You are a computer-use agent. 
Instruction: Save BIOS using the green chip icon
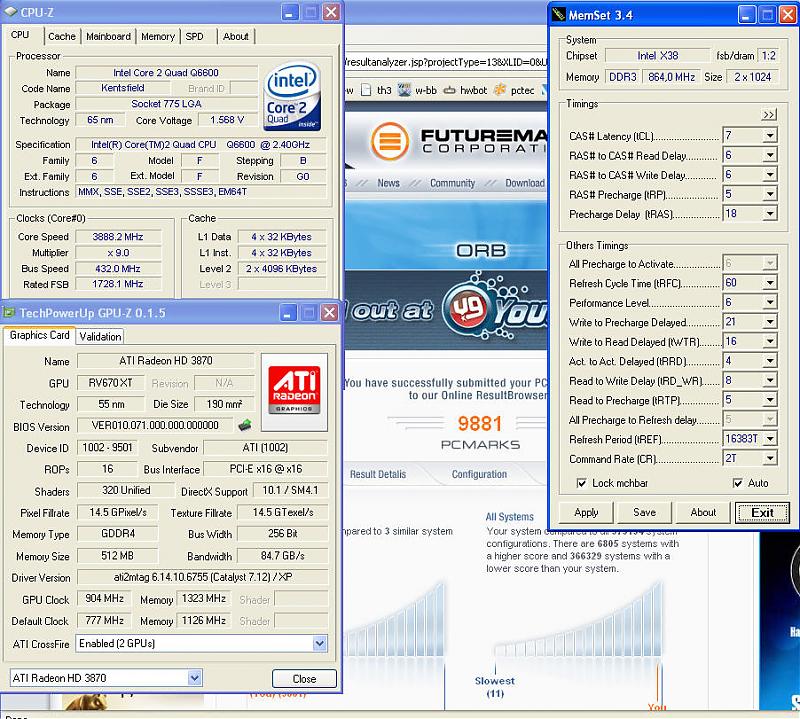point(245,425)
